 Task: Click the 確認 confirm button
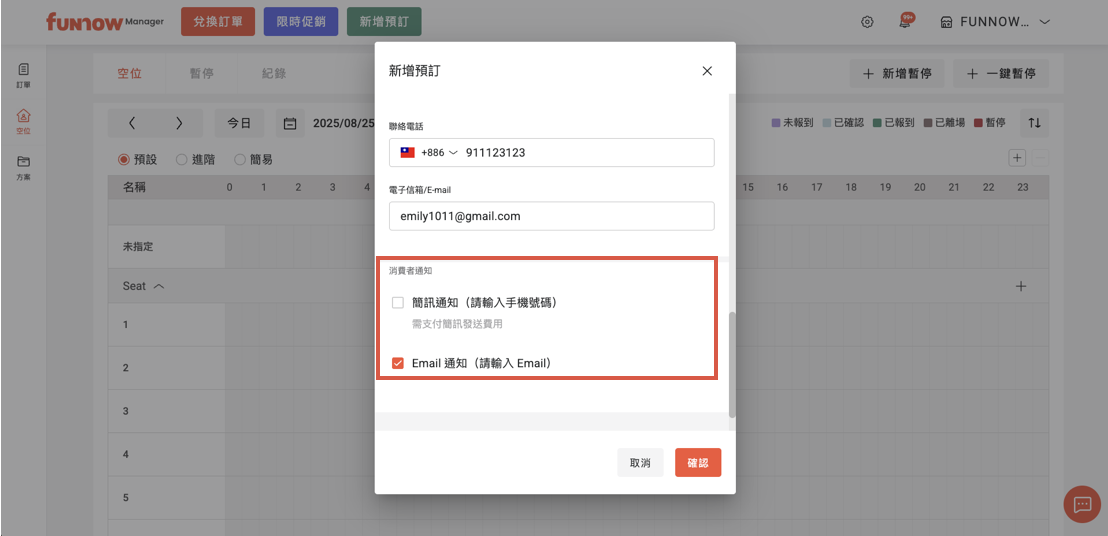(x=698, y=463)
